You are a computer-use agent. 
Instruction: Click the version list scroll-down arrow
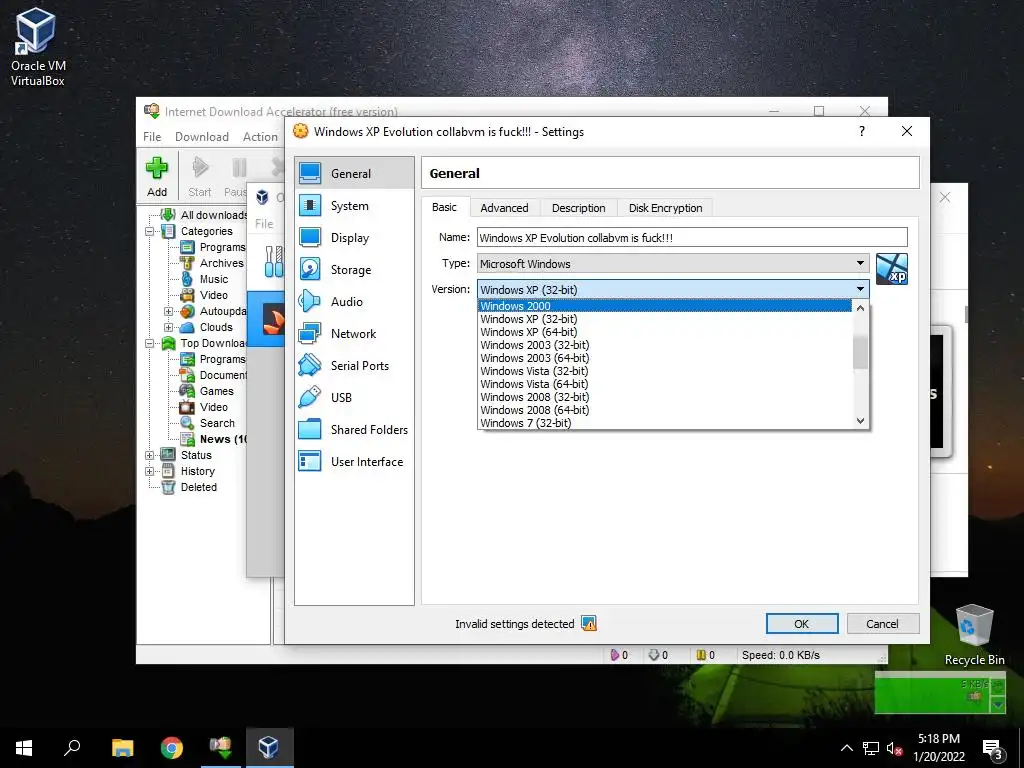point(861,421)
